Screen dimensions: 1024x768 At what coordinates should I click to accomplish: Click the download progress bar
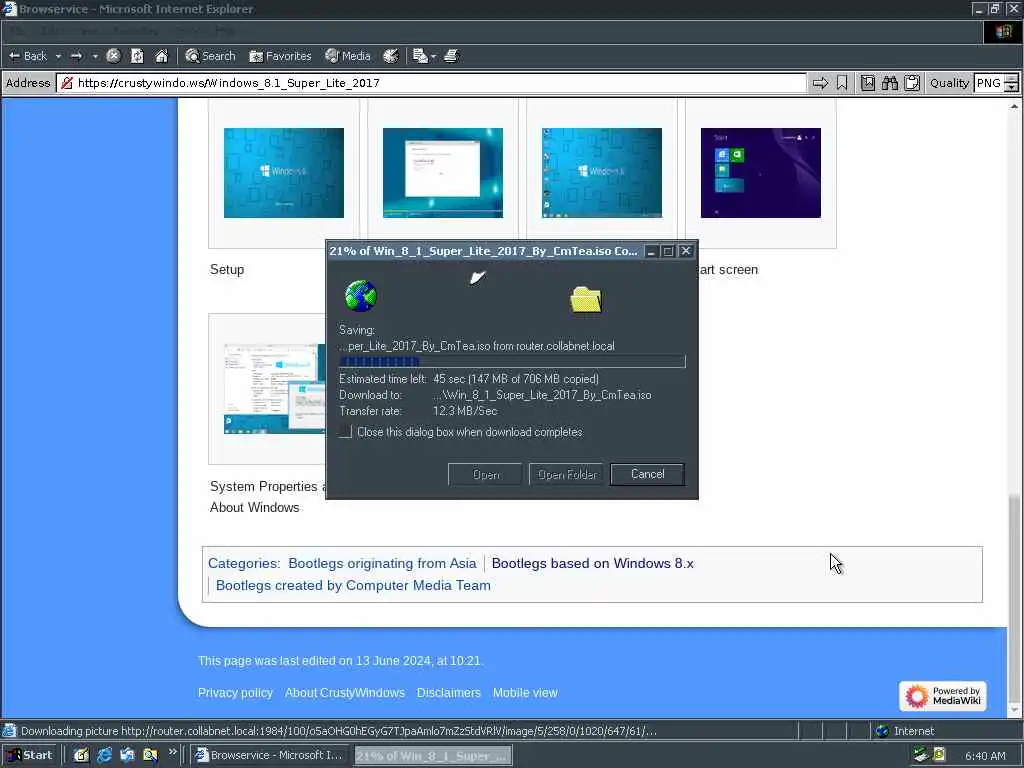[512, 361]
